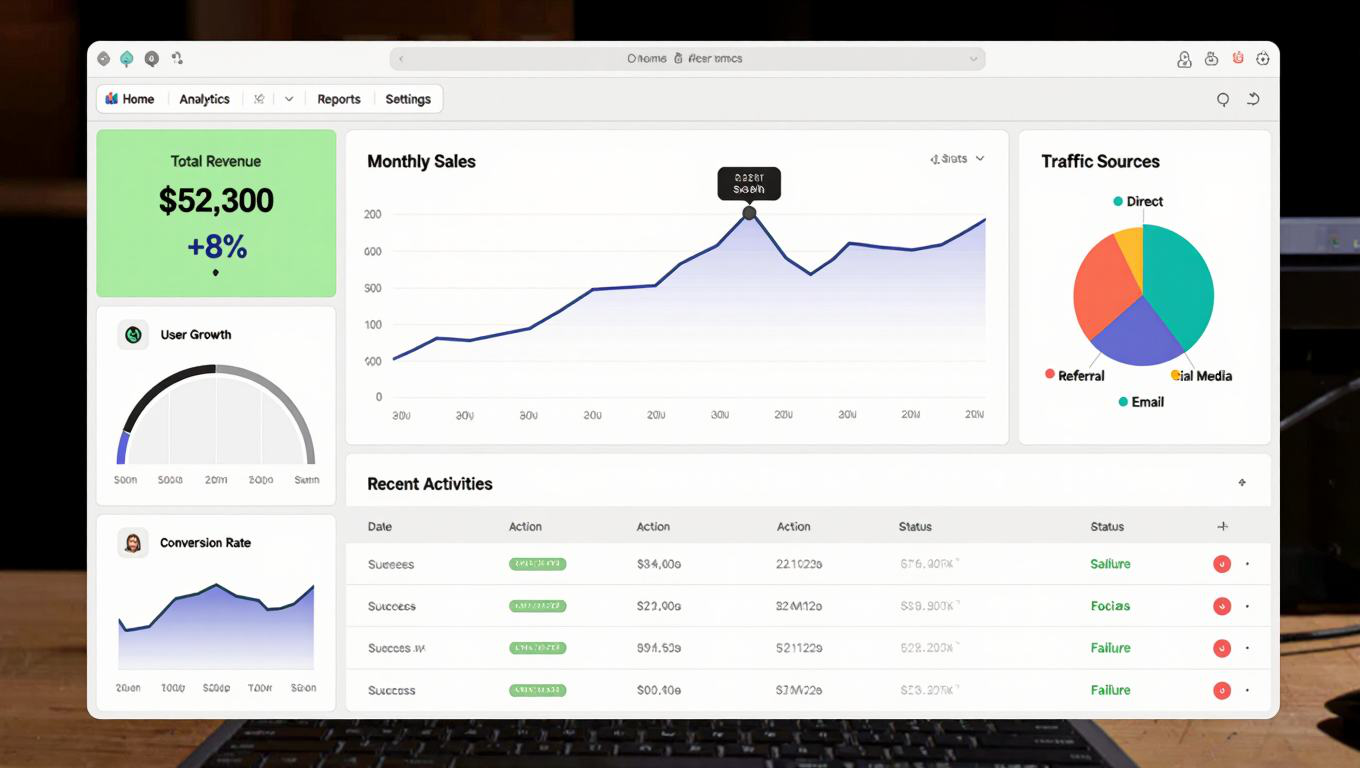The image size is (1360, 768).
Task: Click the +8% change figure
Action: (217, 246)
